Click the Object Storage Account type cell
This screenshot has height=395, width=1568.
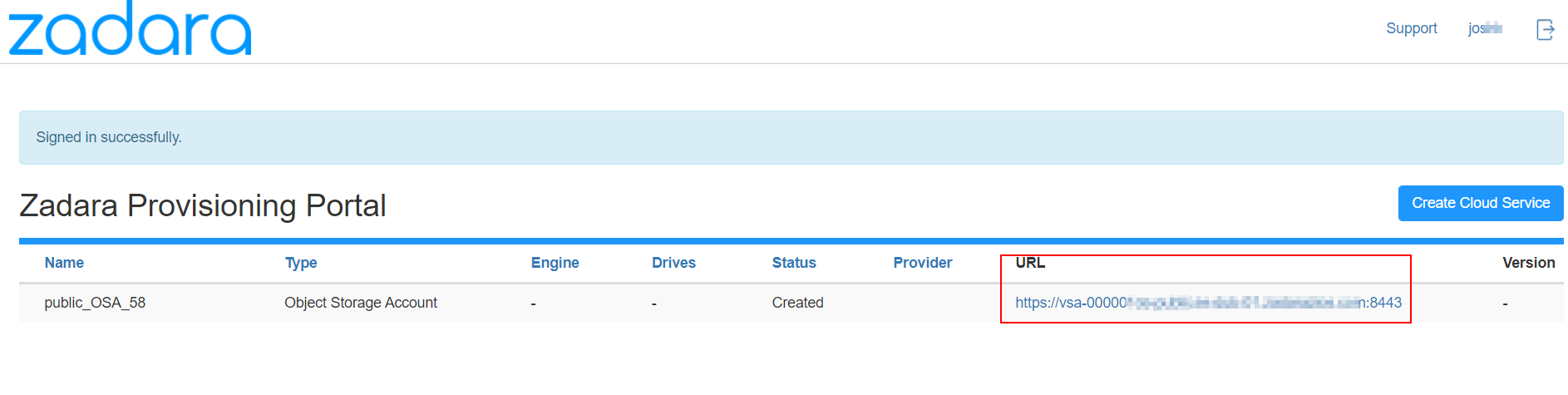pyautogui.click(x=361, y=303)
